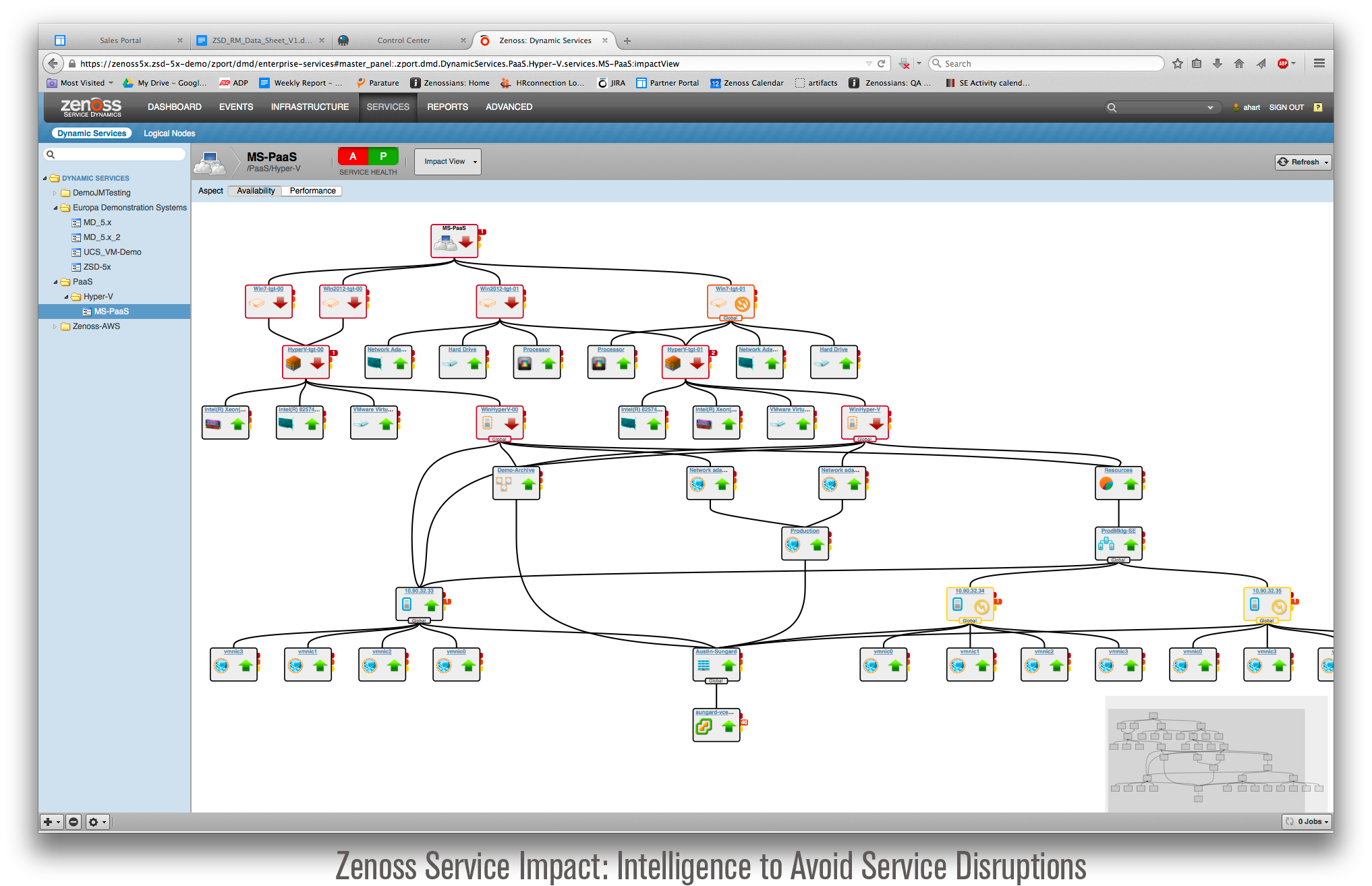1372x886 pixels.
Task: Toggle the bookmark star in the address bar
Action: click(x=1177, y=63)
